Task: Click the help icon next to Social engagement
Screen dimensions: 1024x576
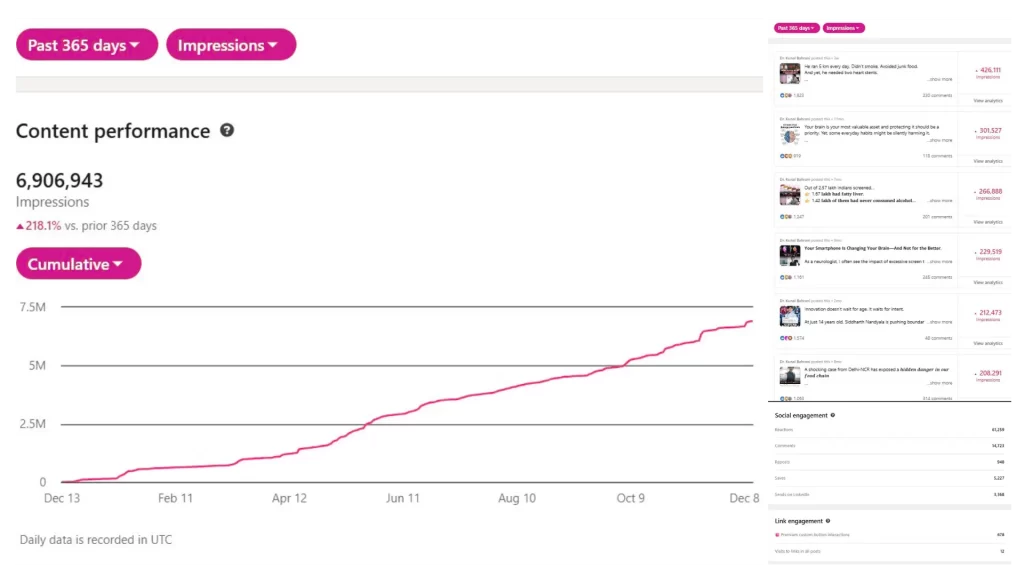Action: pyautogui.click(x=833, y=415)
